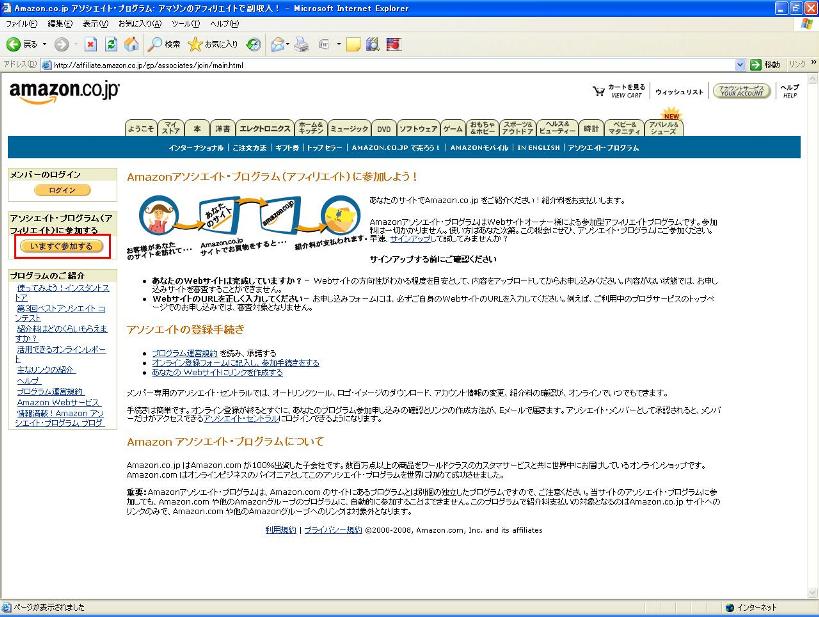Screen dimensions: 819x617
Task: Click the shopping cart View Cart icon
Action: tap(599, 91)
